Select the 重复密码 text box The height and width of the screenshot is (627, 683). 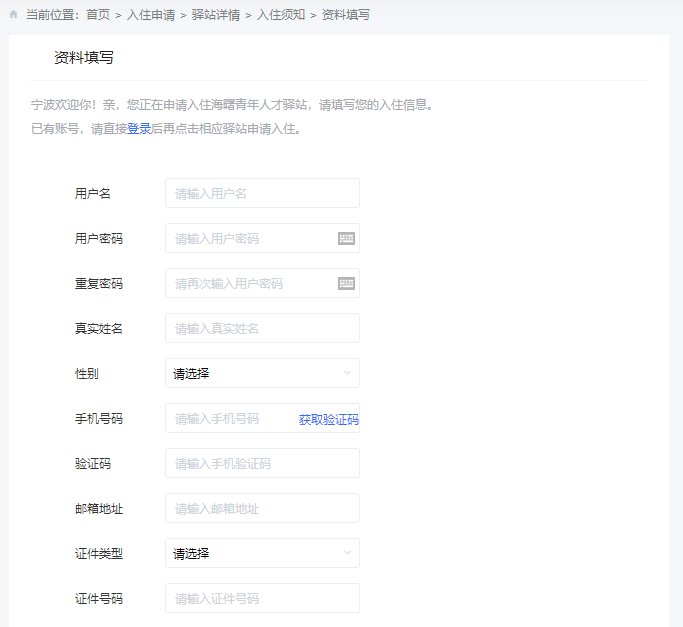click(250, 283)
